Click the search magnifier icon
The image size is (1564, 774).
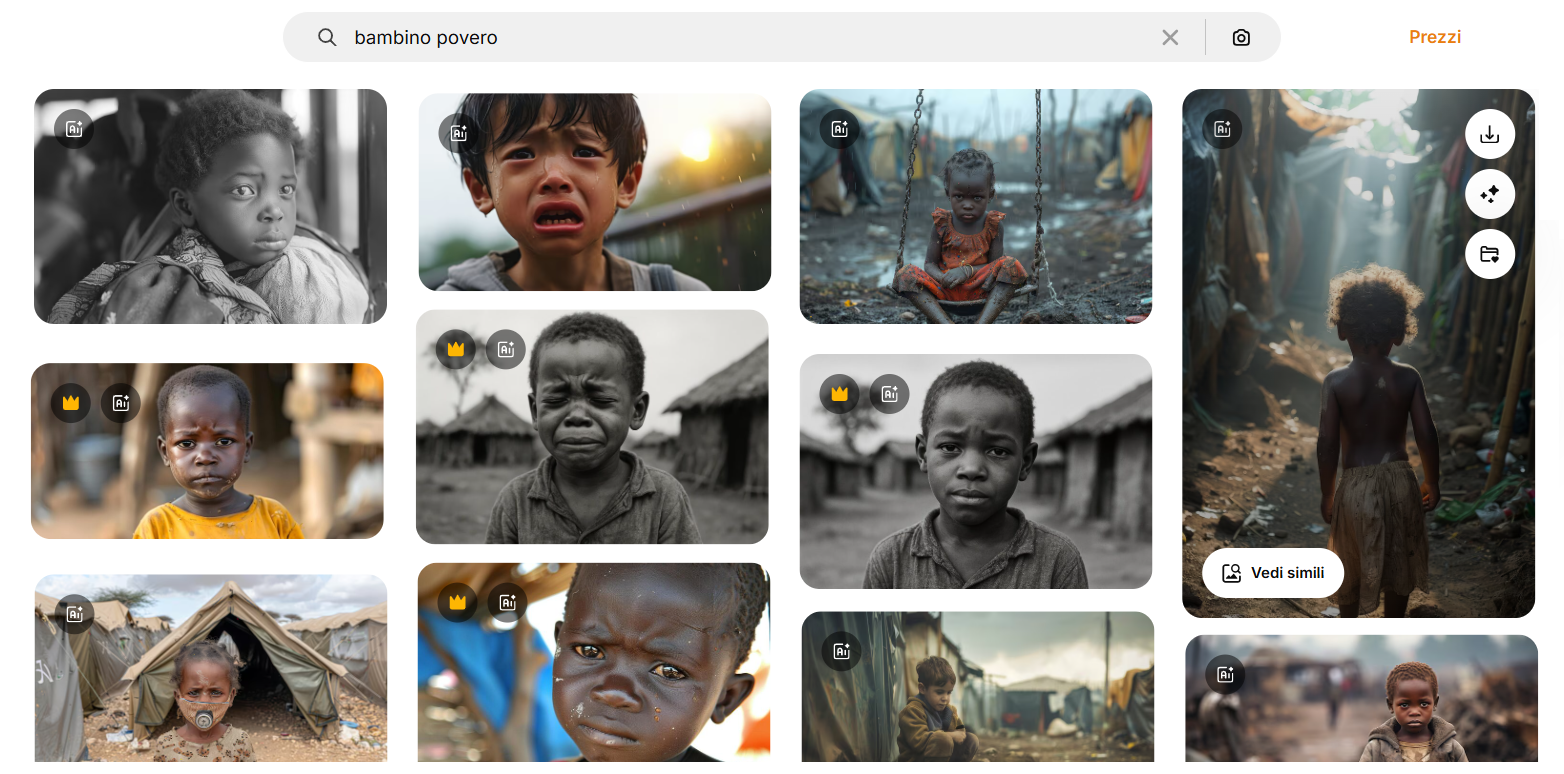[x=327, y=37]
